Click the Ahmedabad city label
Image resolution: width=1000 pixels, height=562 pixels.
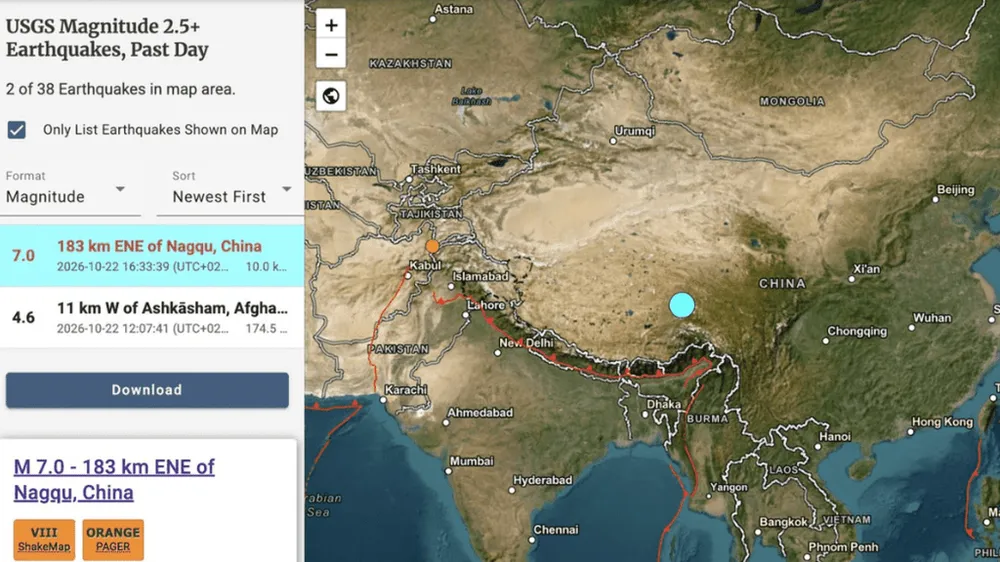click(480, 413)
